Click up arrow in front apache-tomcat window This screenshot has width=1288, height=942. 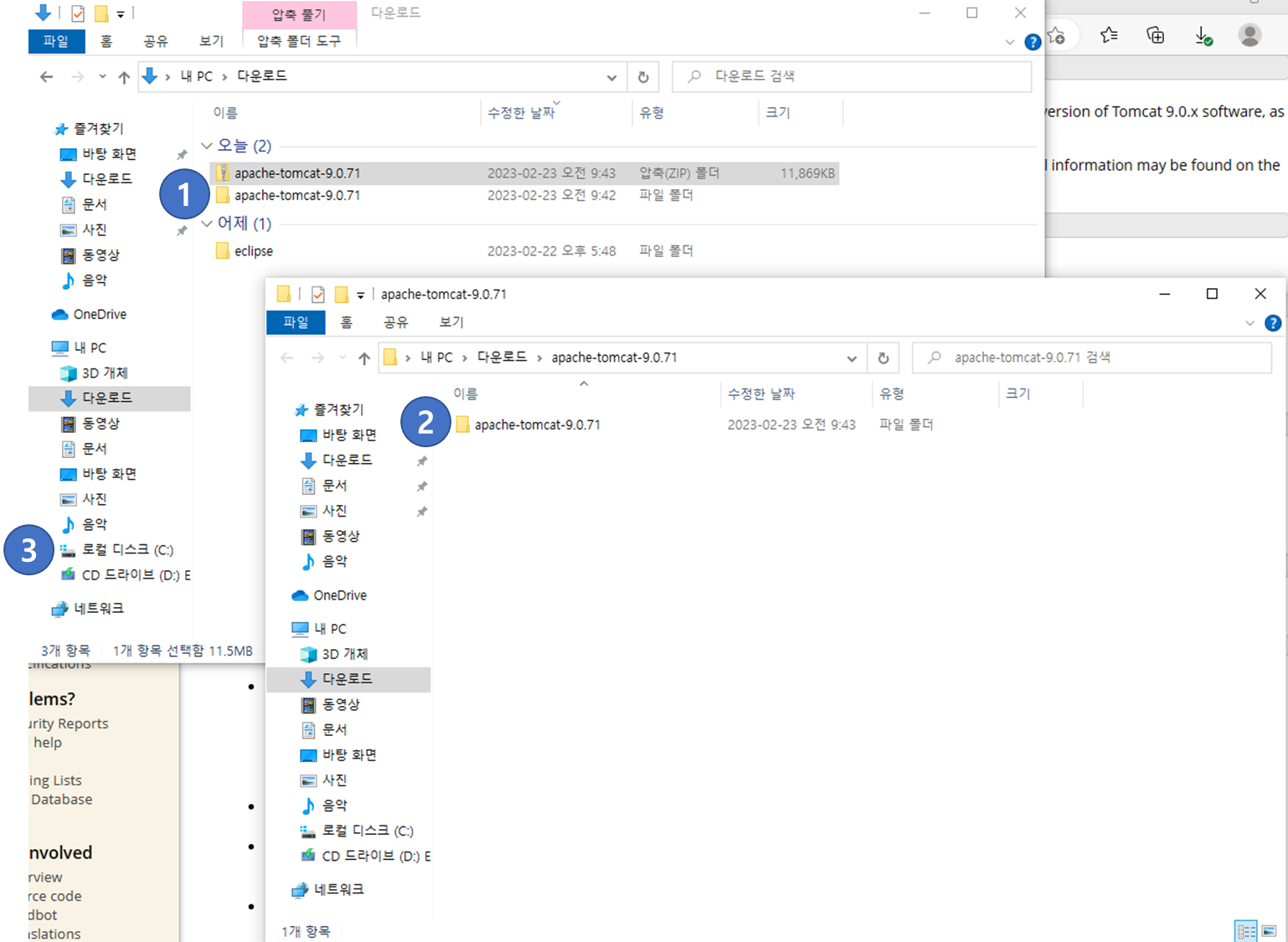pos(364,358)
